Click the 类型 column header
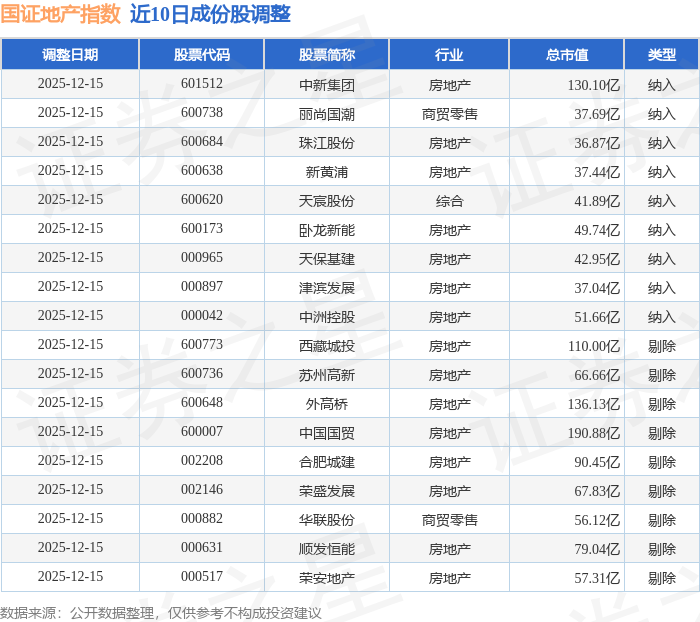Image resolution: width=700 pixels, height=622 pixels. click(x=662, y=54)
